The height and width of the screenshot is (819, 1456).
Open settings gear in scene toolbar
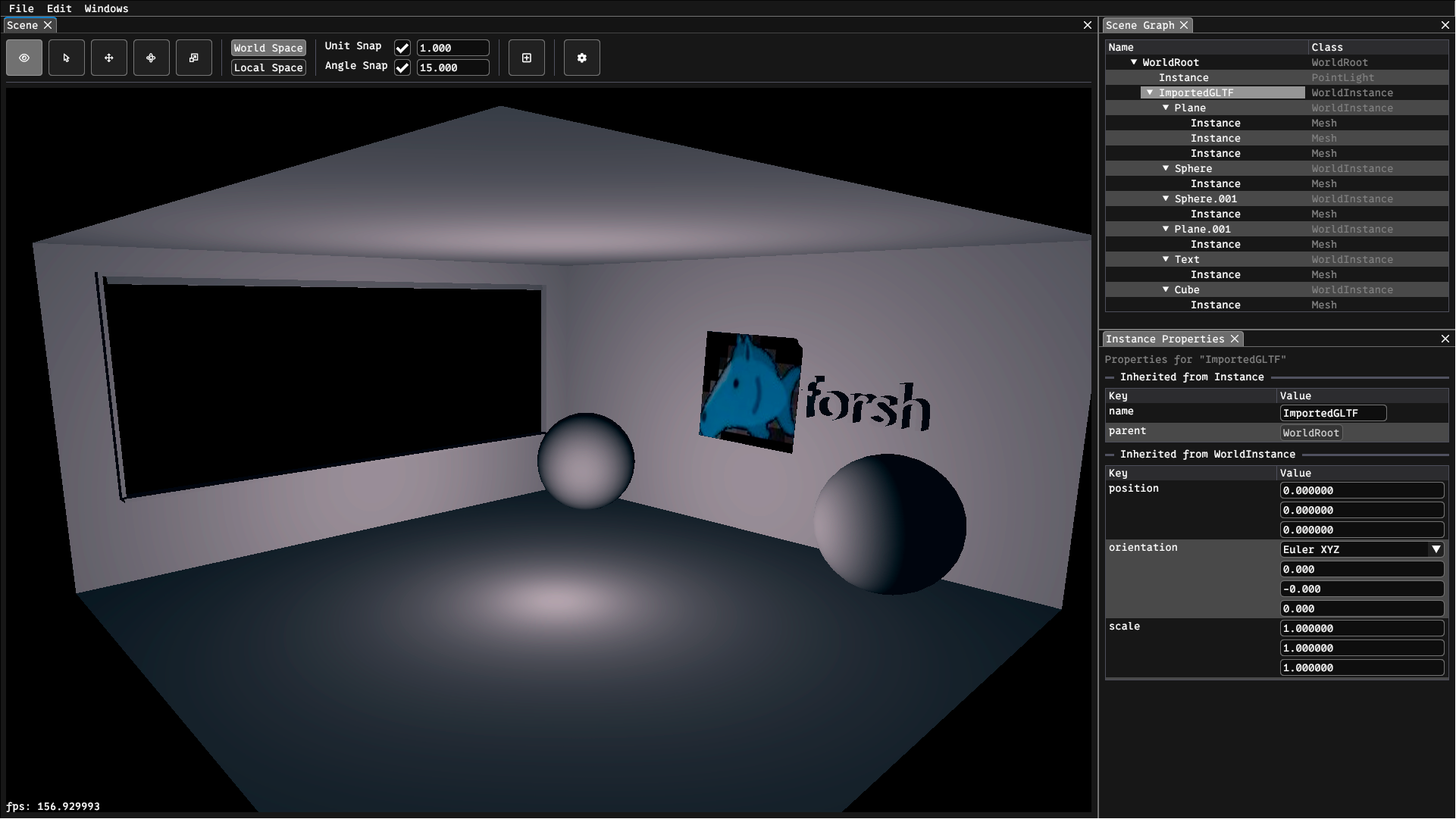pos(582,58)
